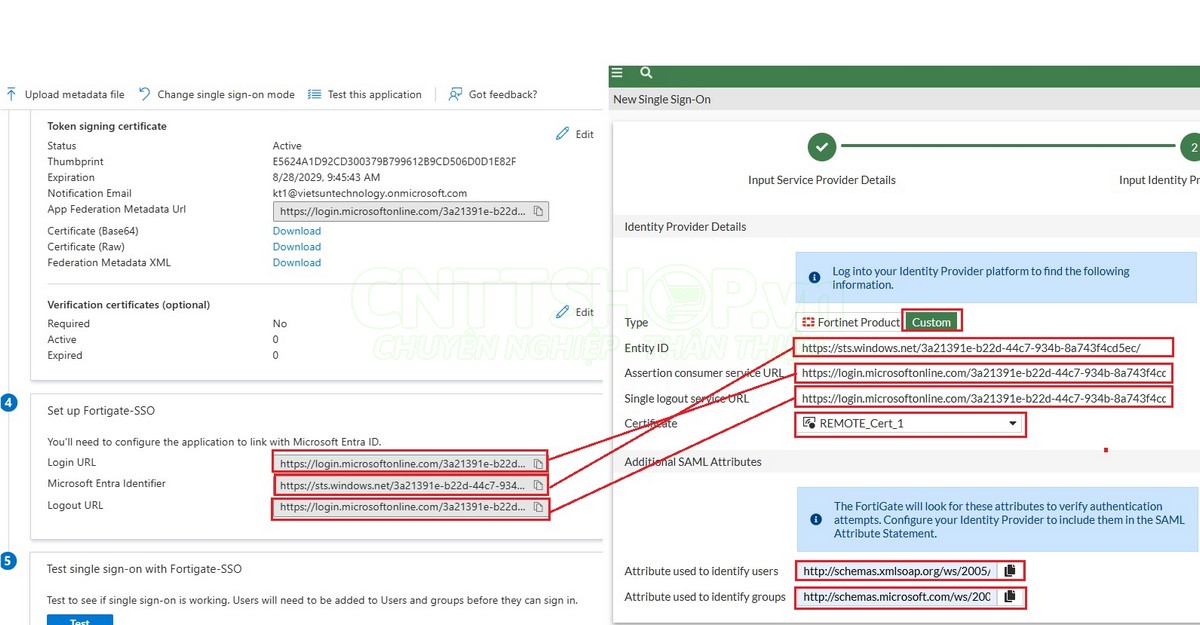Click the App Federation Metadata Url field
This screenshot has width=1200, height=625.
click(x=410, y=211)
